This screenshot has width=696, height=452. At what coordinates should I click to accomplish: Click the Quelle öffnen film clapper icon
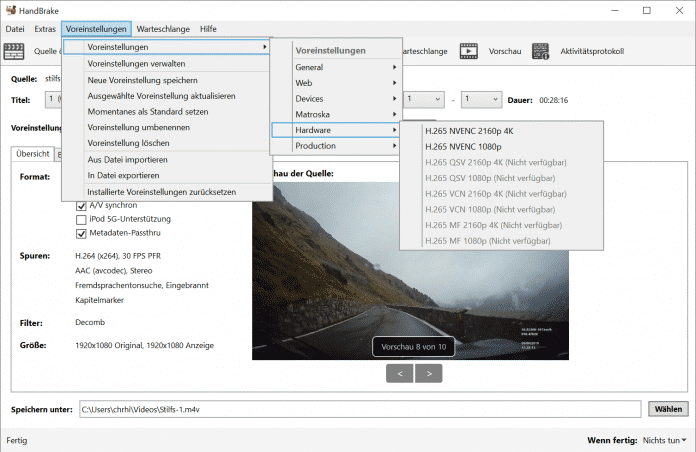(15, 51)
